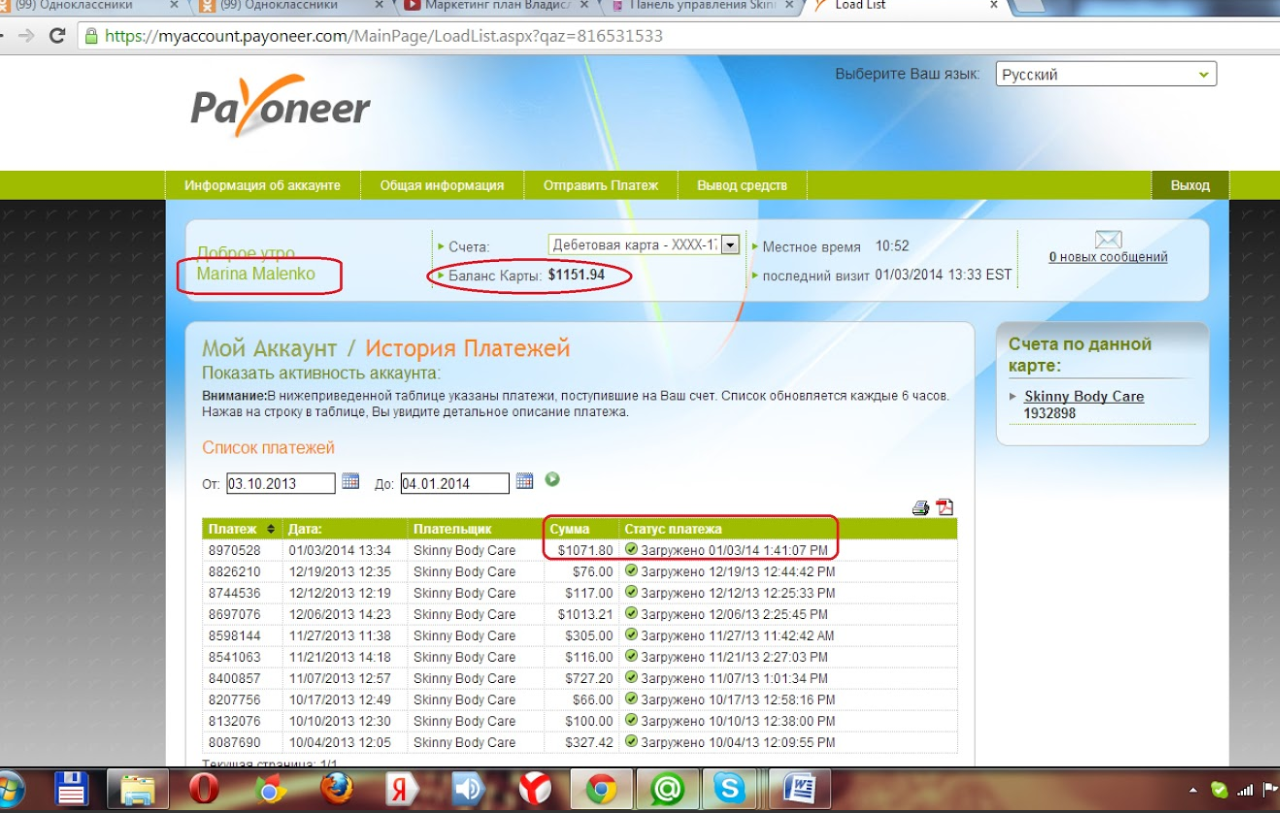Click the green go arrow to apply dates

pos(552,480)
